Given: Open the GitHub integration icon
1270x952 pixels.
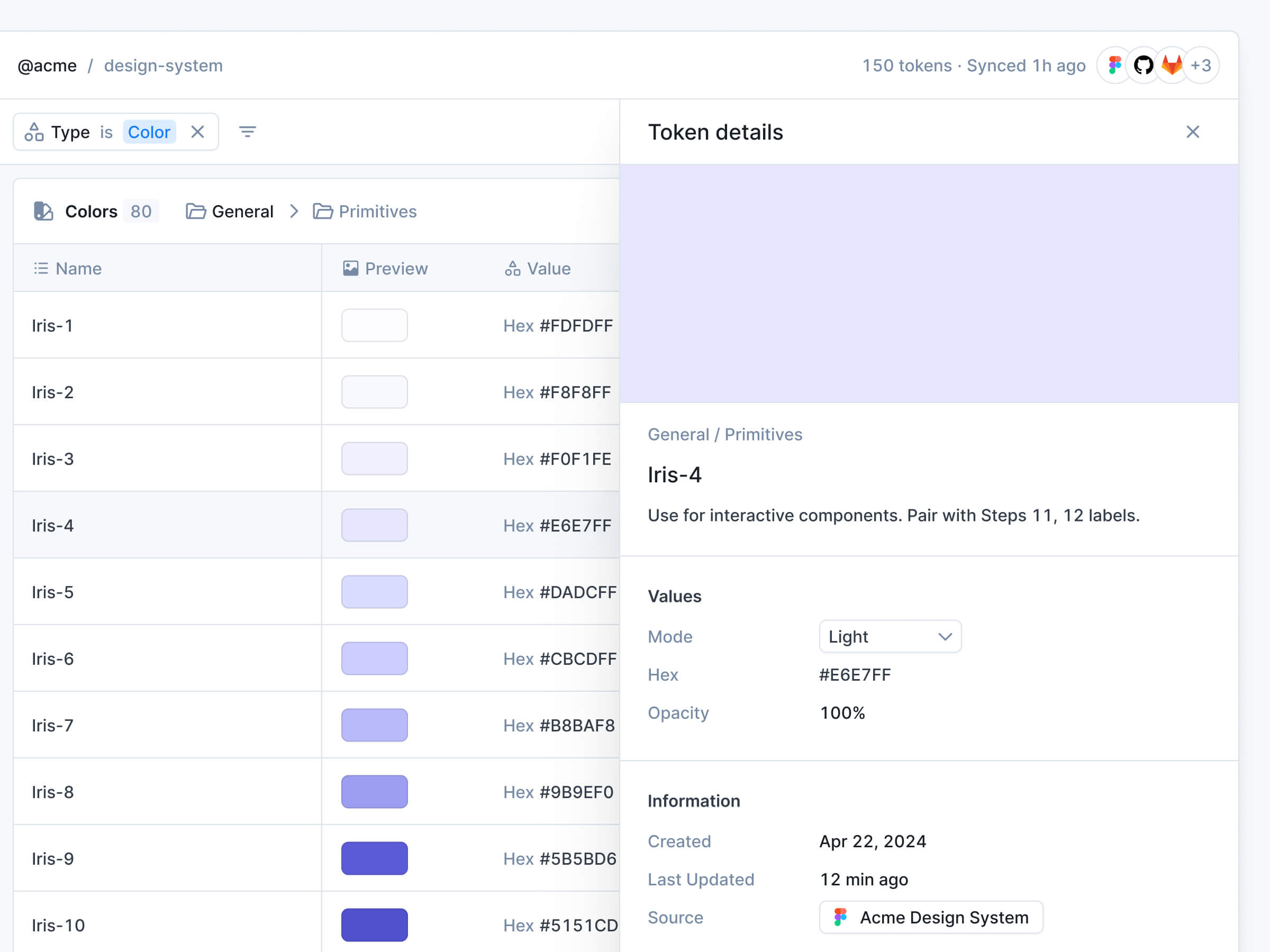Looking at the screenshot, I should click(1143, 66).
